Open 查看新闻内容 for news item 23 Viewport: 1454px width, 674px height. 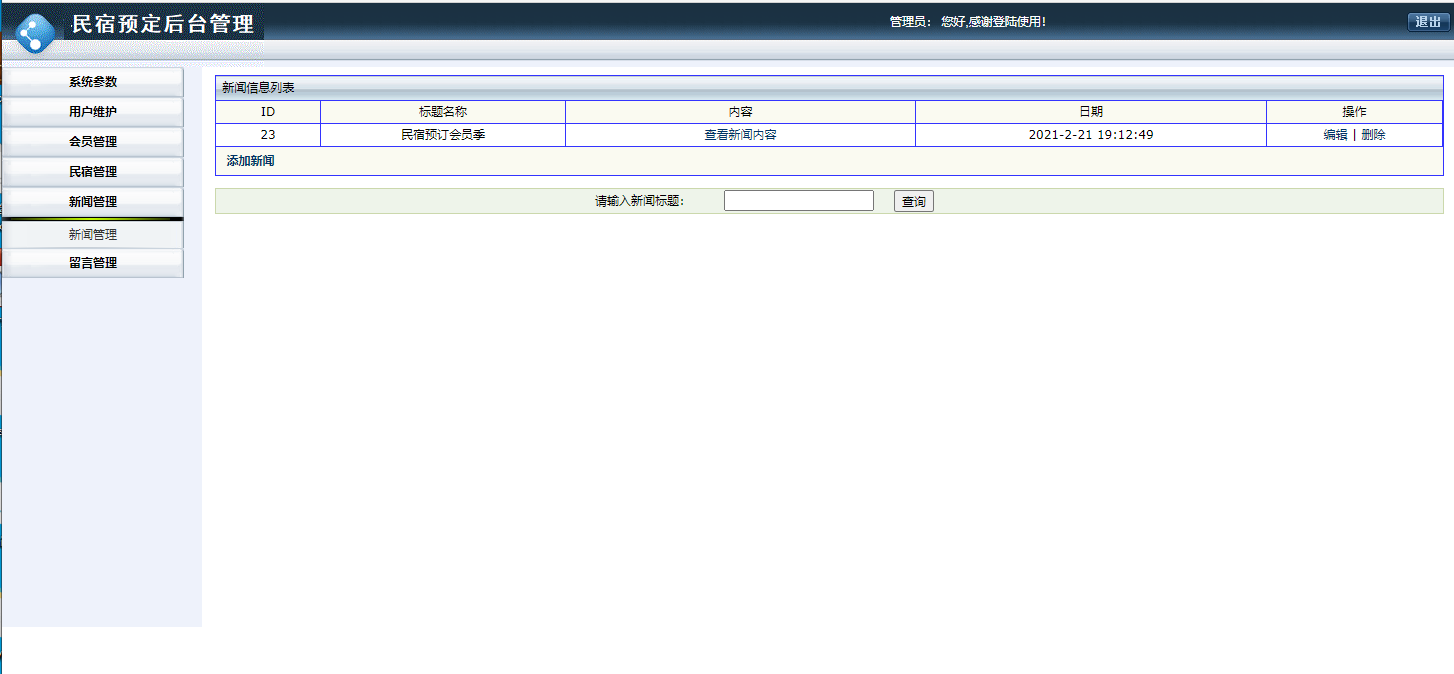(739, 134)
